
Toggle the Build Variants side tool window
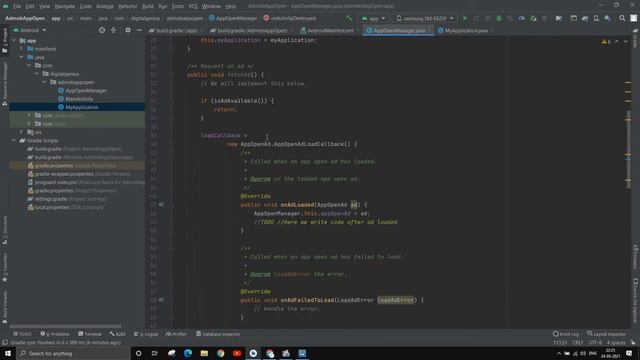[4, 307]
